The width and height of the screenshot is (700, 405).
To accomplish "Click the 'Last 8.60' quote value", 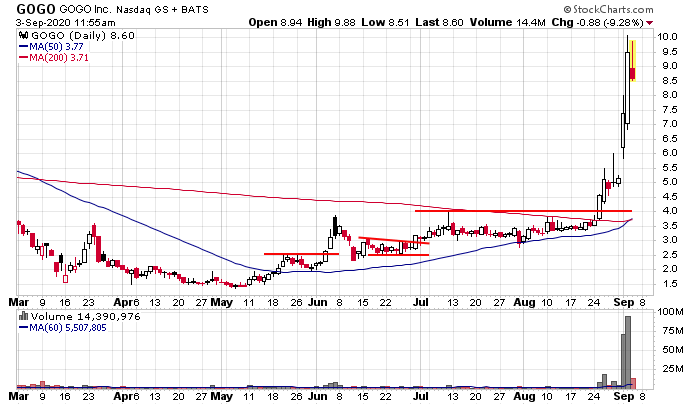I will [x=439, y=22].
